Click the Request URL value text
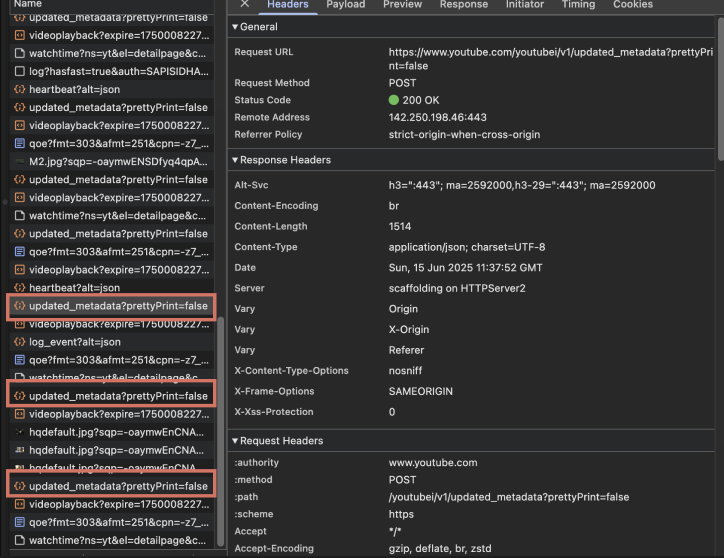The image size is (724, 558). [x=550, y=59]
